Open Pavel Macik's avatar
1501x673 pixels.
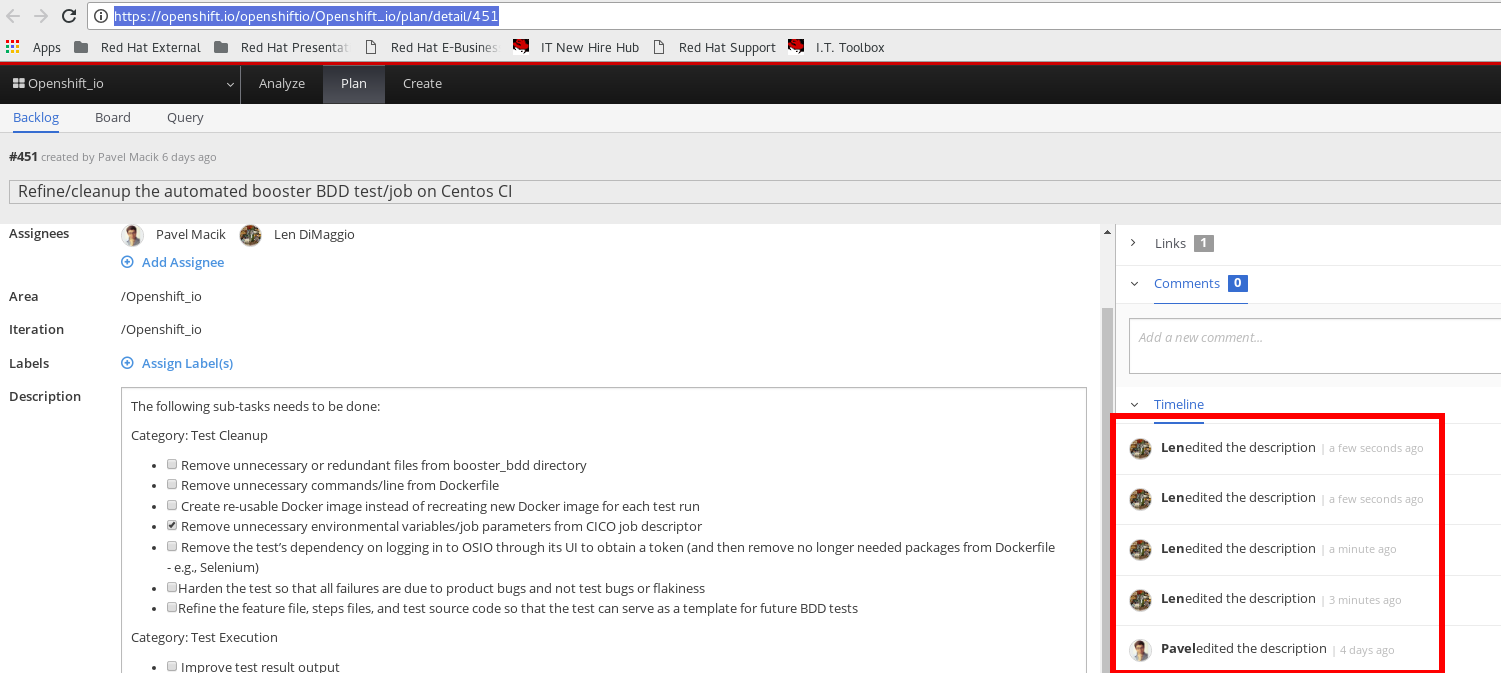tap(132, 234)
